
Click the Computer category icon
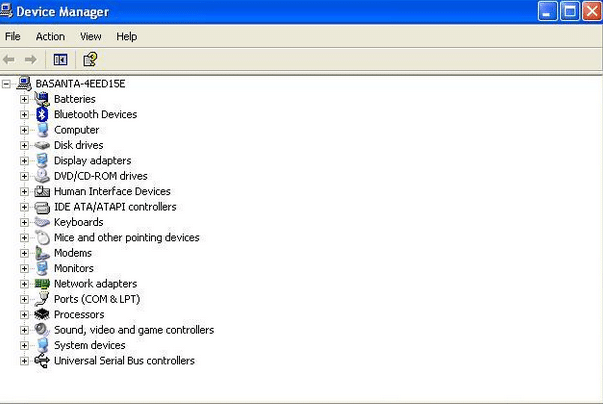click(42, 130)
